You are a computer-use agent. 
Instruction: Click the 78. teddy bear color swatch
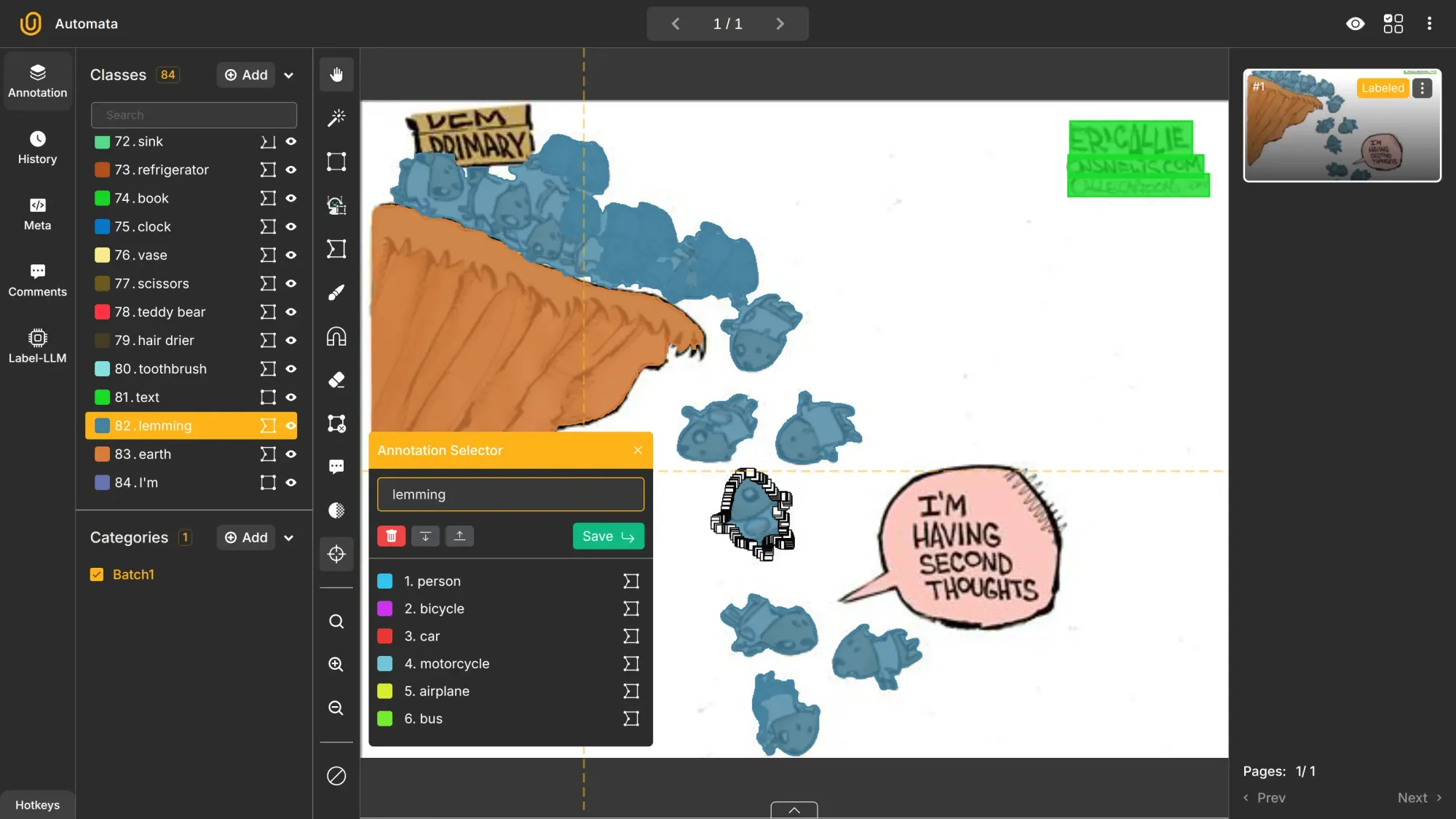click(x=103, y=312)
